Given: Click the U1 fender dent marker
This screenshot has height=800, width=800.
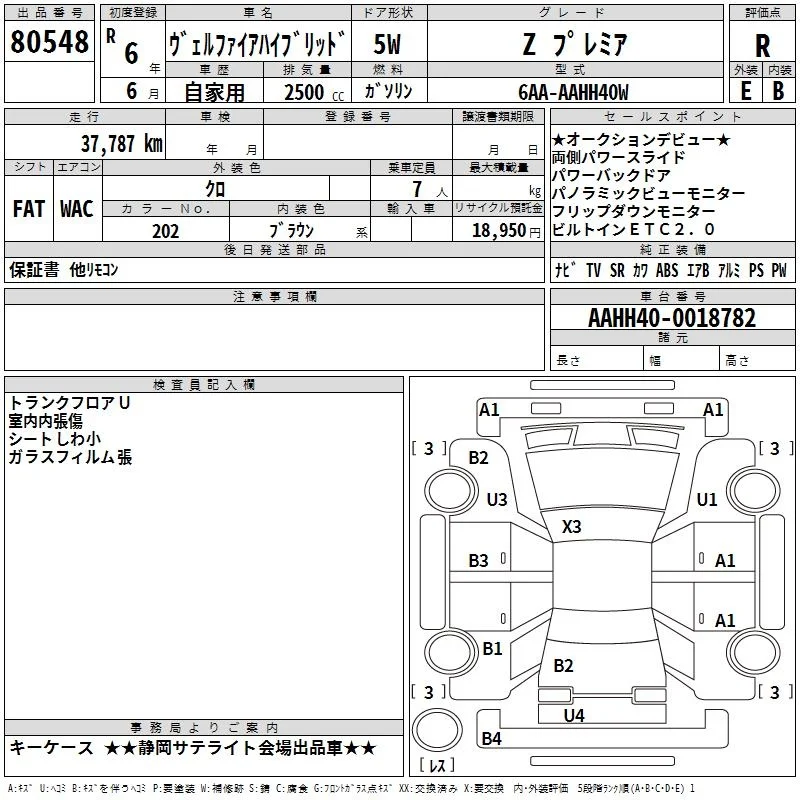Looking at the screenshot, I should 707,499.
